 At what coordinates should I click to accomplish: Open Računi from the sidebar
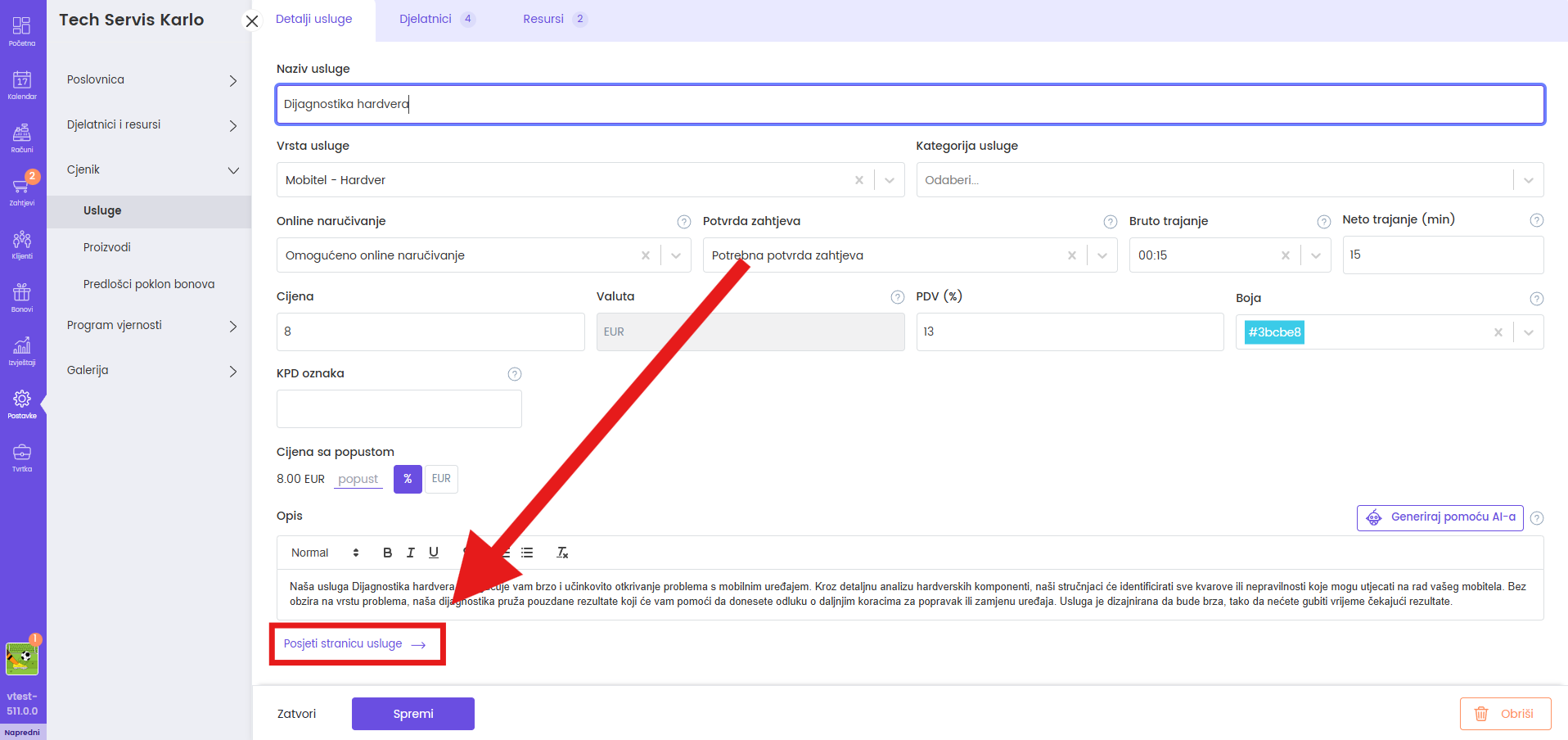tap(22, 138)
